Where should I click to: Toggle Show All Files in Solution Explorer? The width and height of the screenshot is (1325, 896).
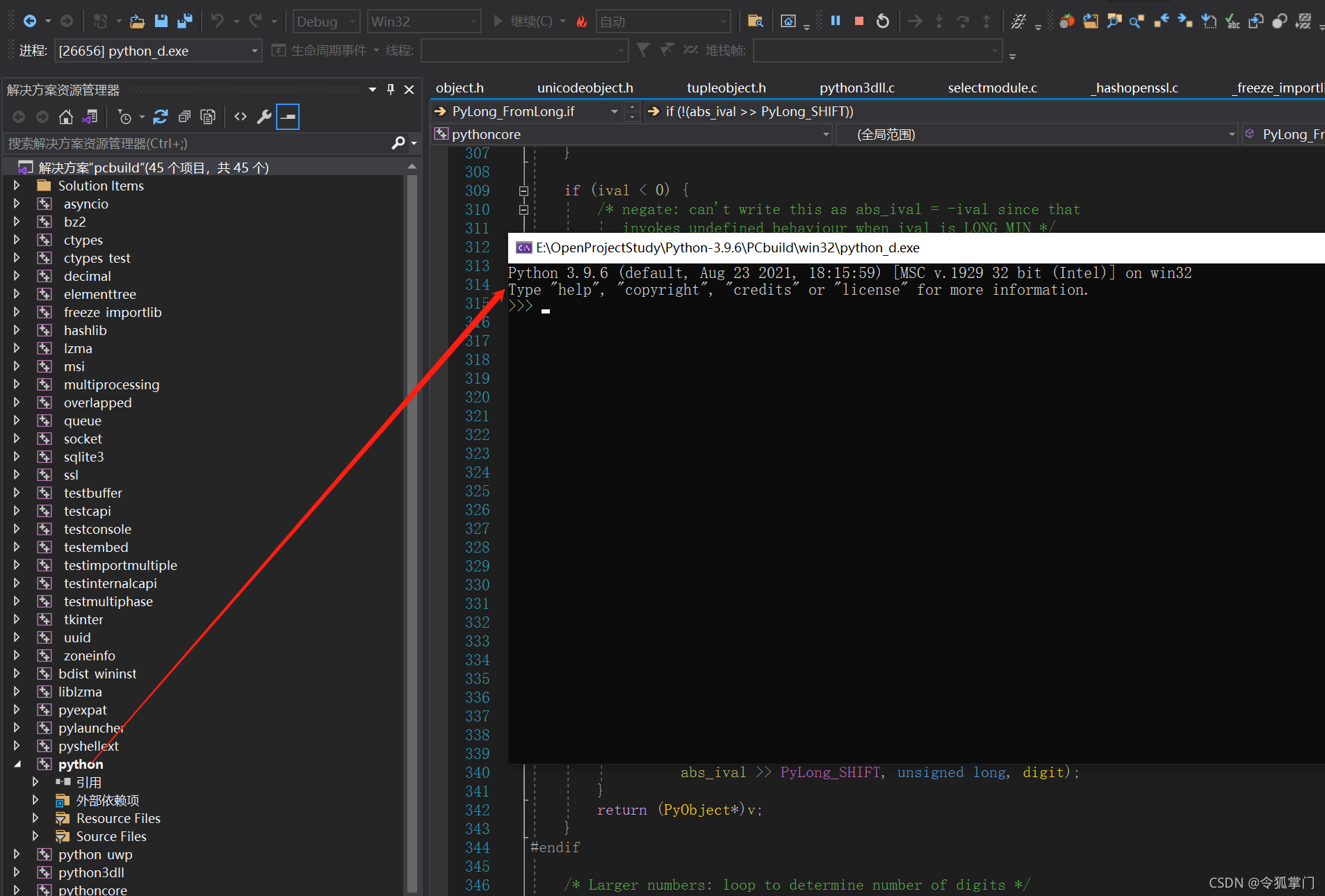tap(208, 117)
